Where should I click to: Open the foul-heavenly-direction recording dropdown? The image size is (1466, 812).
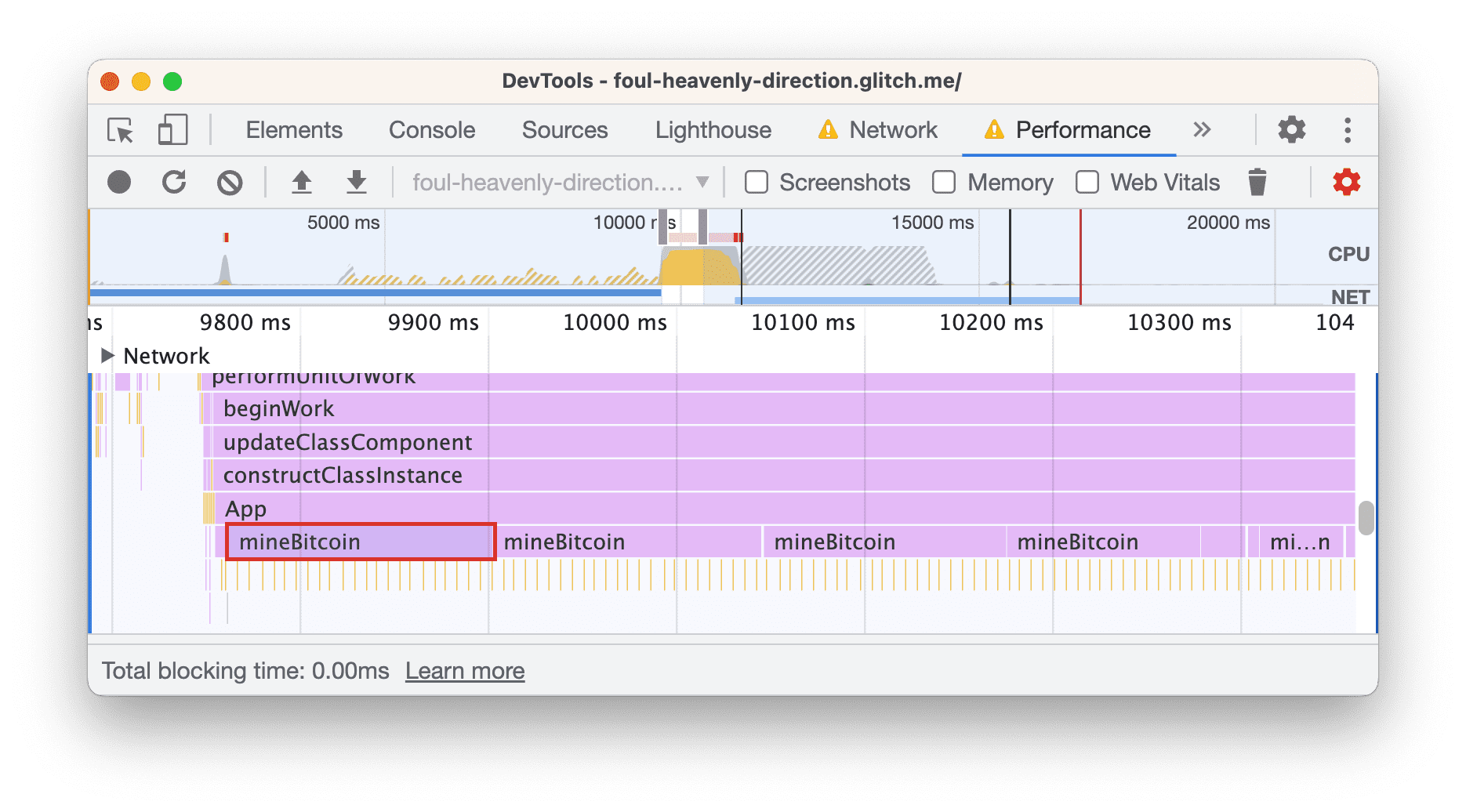click(x=561, y=183)
